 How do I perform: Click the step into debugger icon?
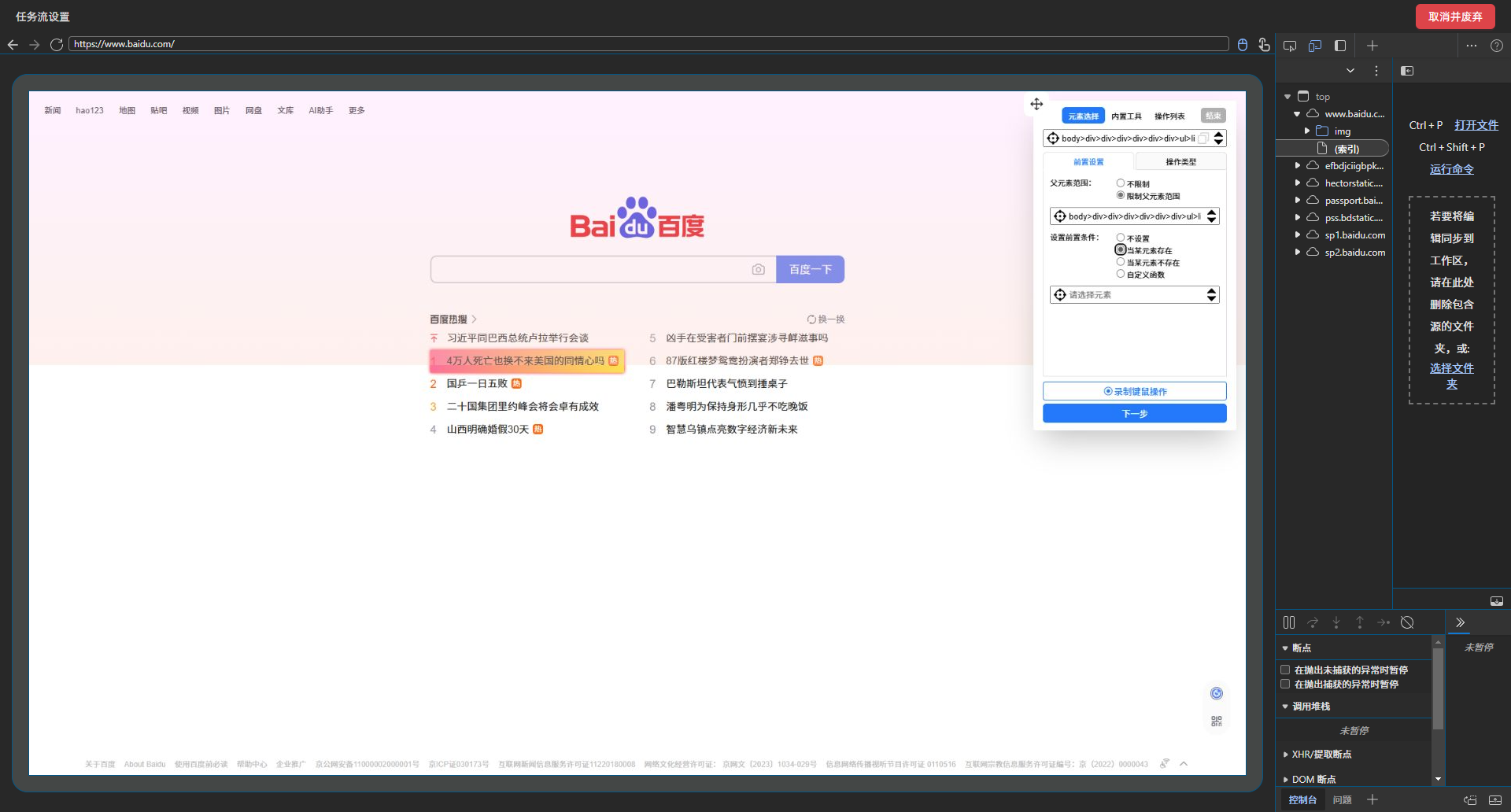[1336, 622]
